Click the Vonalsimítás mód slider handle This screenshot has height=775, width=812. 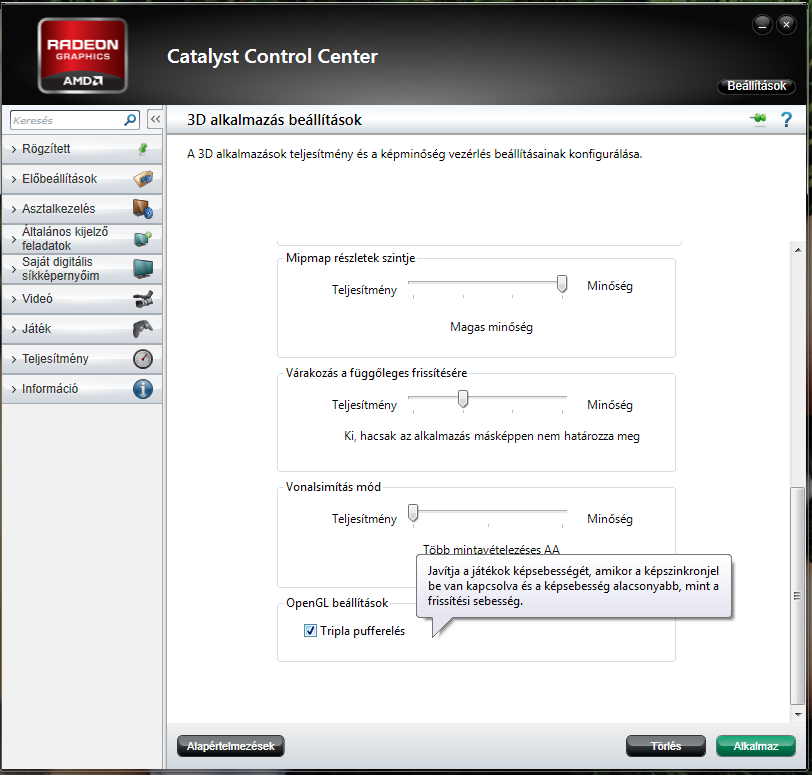(x=413, y=513)
